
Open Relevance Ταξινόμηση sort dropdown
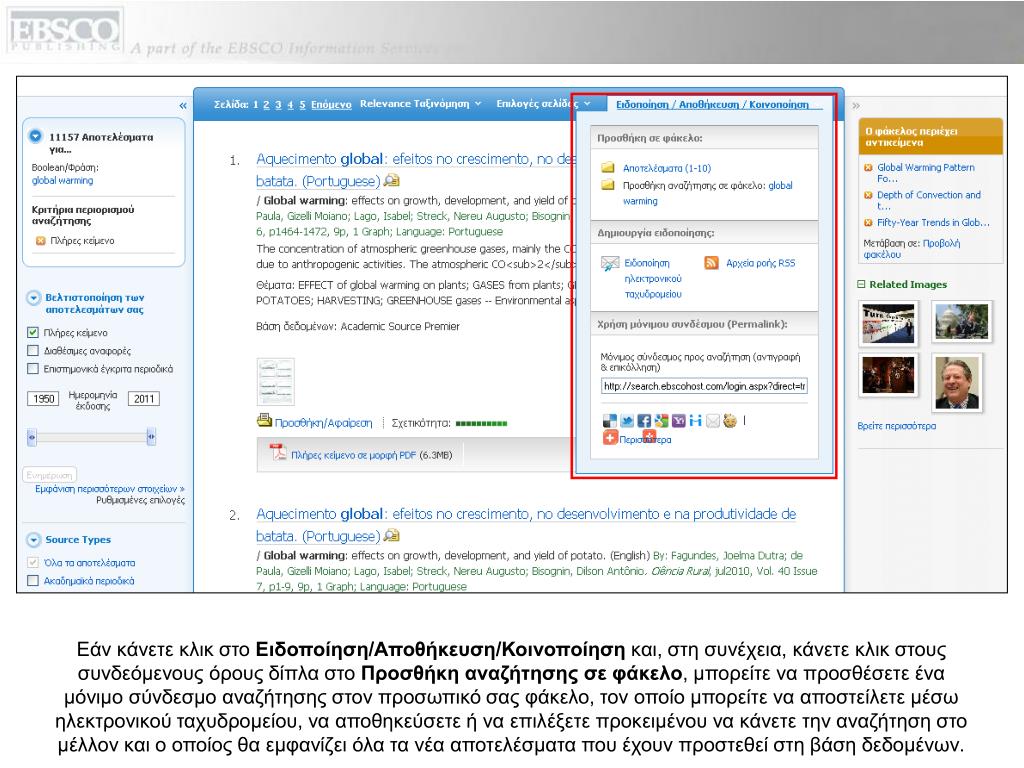pos(421,104)
